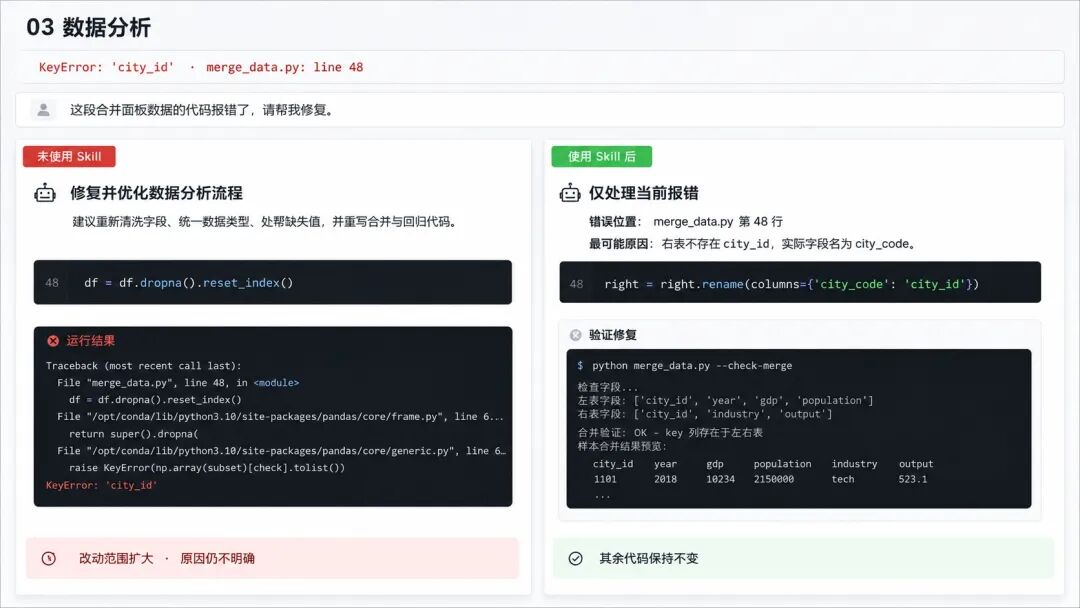1080x608 pixels.
Task: Click the checkmark icon beside 其余代码保持不变
Action: (576, 558)
